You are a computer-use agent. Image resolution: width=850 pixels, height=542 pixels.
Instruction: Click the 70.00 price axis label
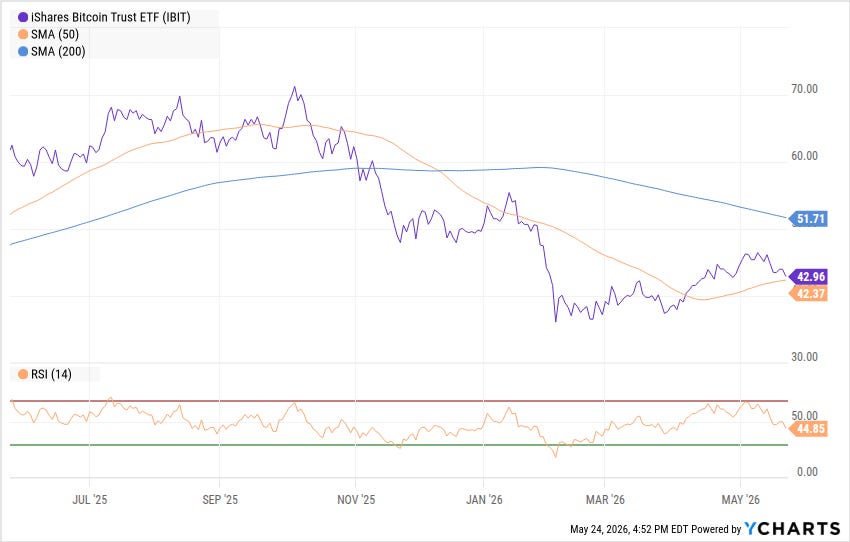[804, 89]
